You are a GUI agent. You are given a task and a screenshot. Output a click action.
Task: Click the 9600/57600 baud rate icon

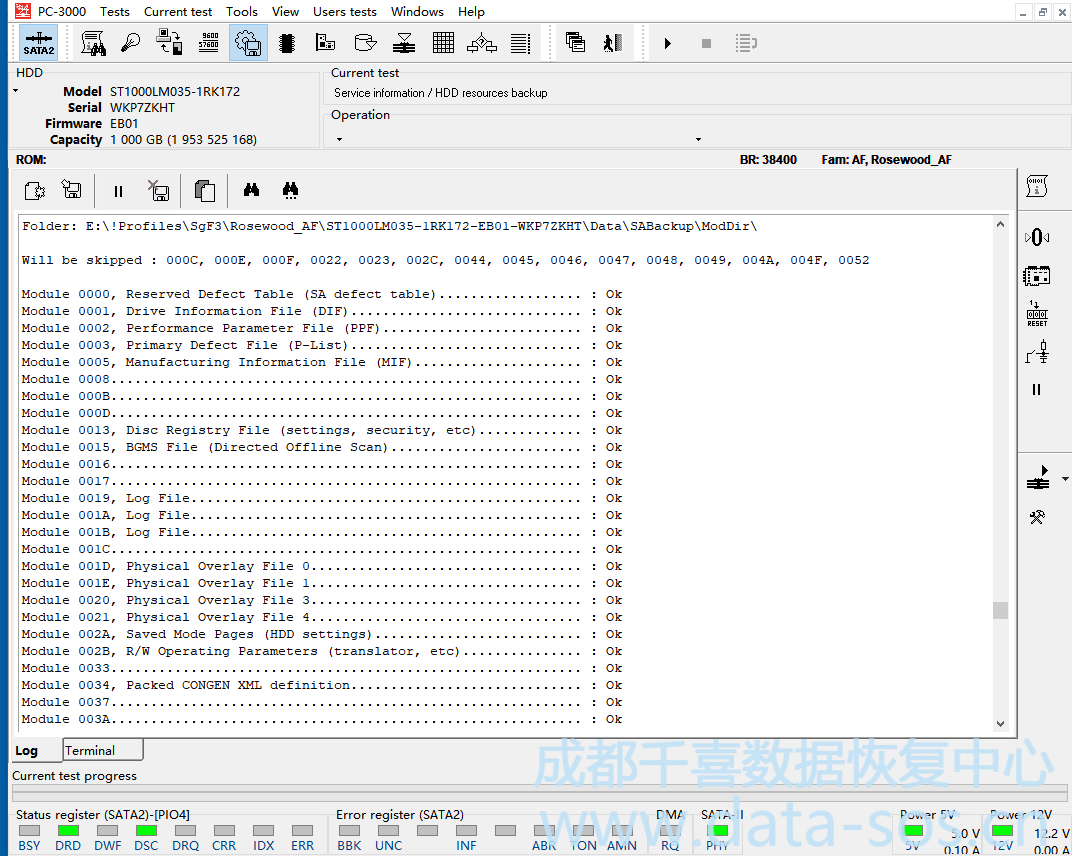(208, 43)
